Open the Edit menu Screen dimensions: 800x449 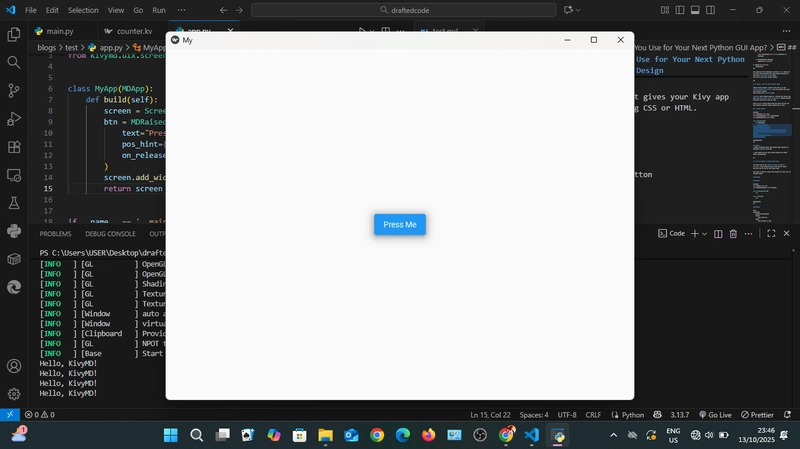(52, 10)
